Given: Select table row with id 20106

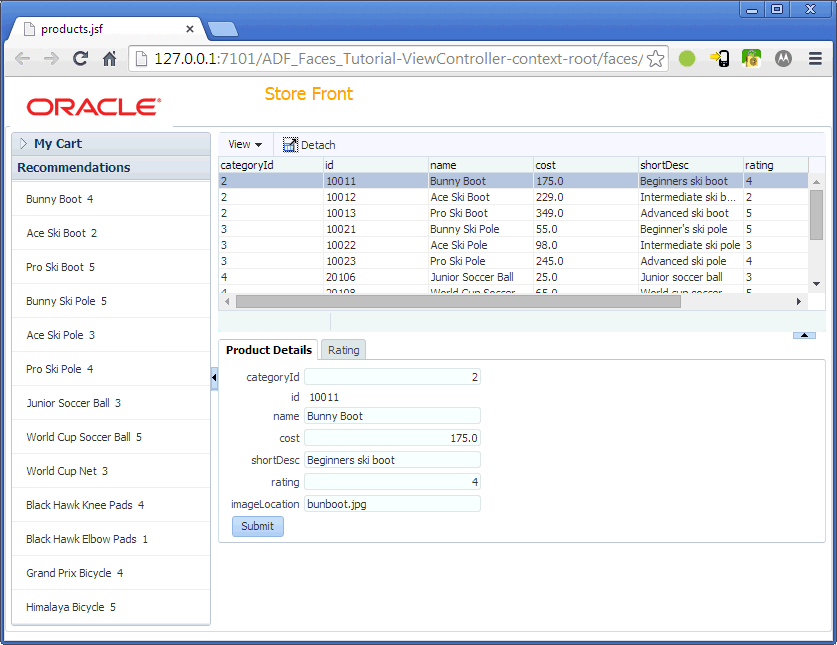Looking at the screenshot, I should (x=514, y=277).
